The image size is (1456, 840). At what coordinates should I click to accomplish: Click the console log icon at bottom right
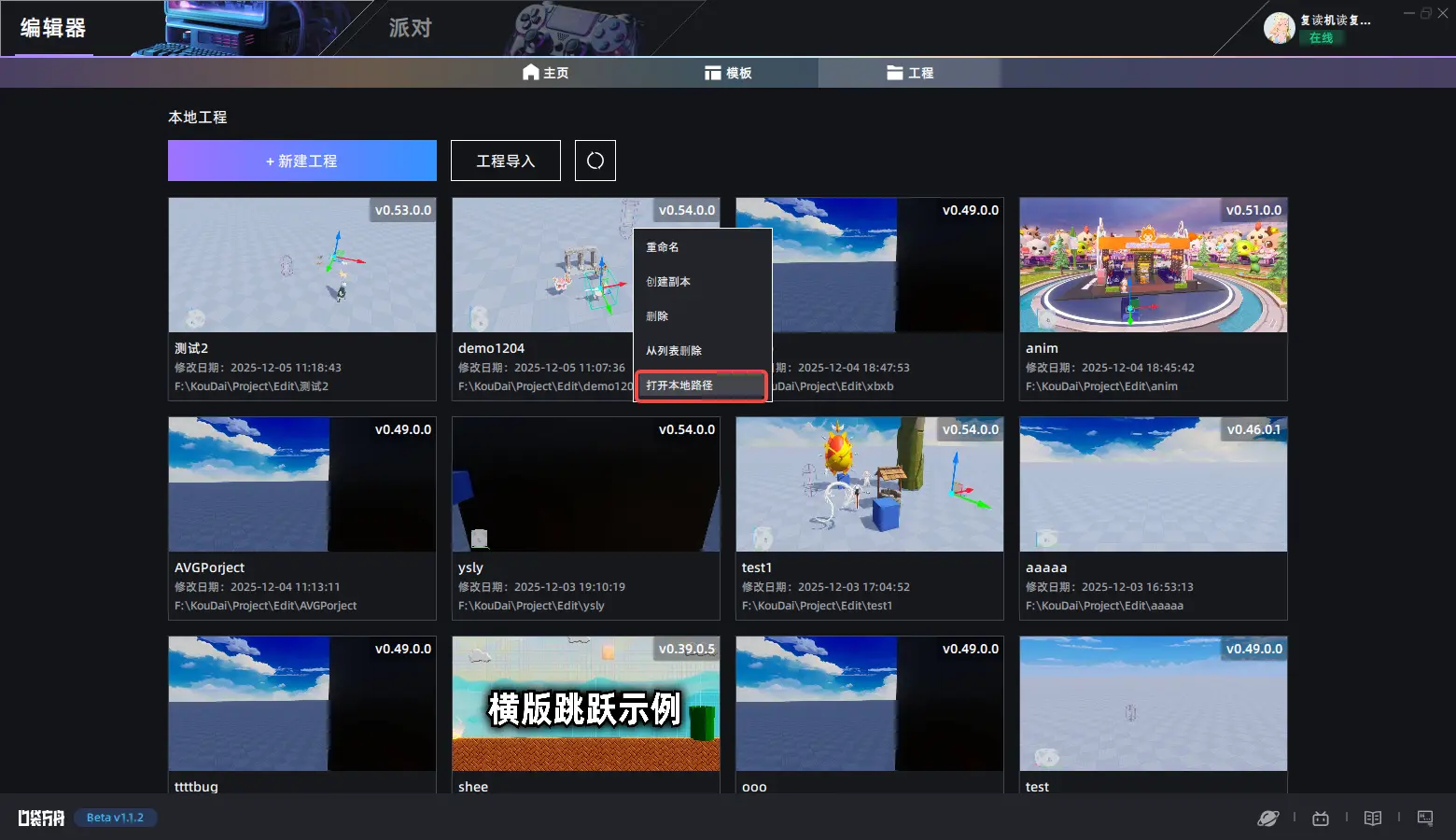pyautogui.click(x=1425, y=819)
